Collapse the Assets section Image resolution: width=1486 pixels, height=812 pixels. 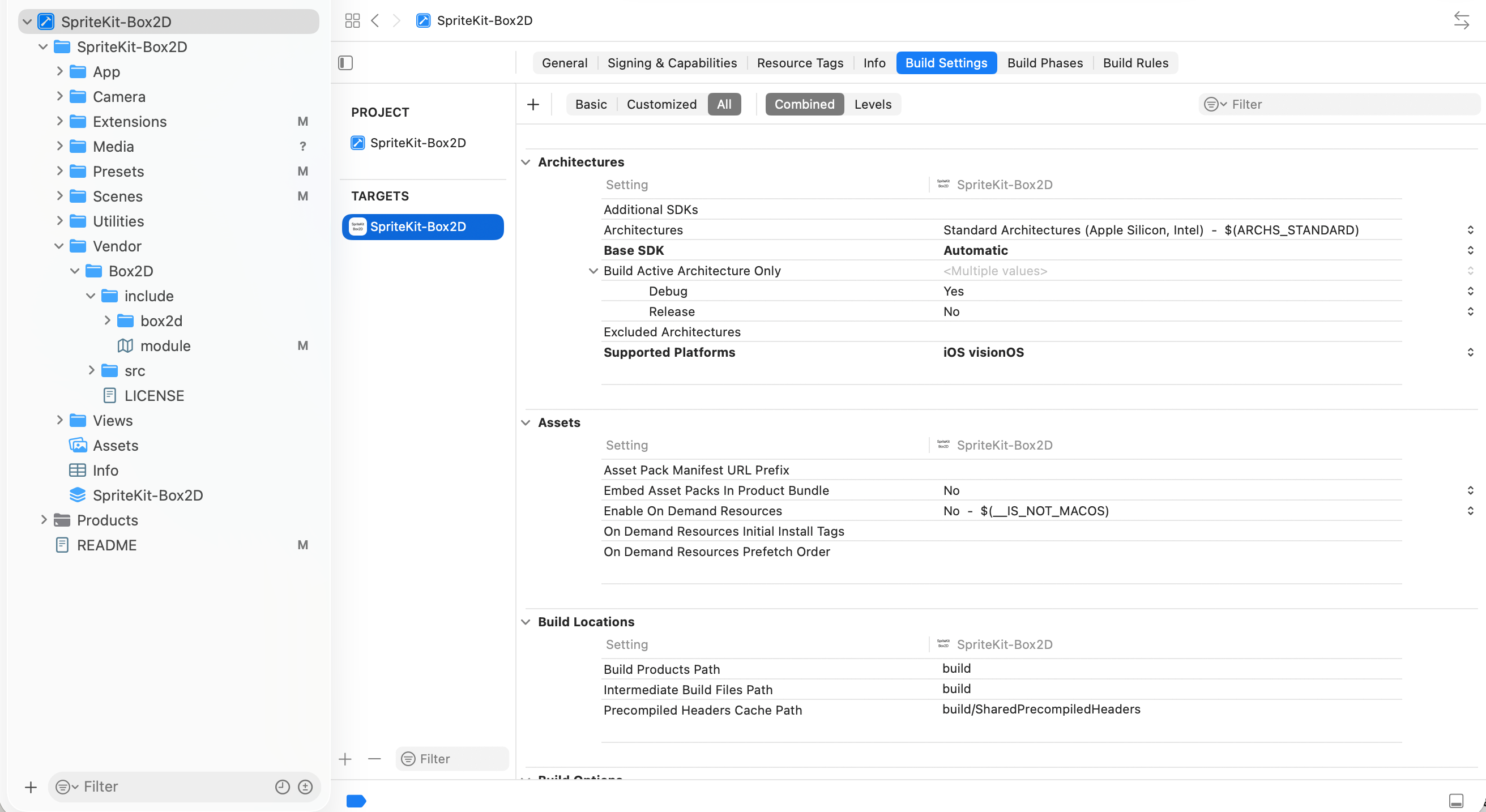(x=526, y=423)
